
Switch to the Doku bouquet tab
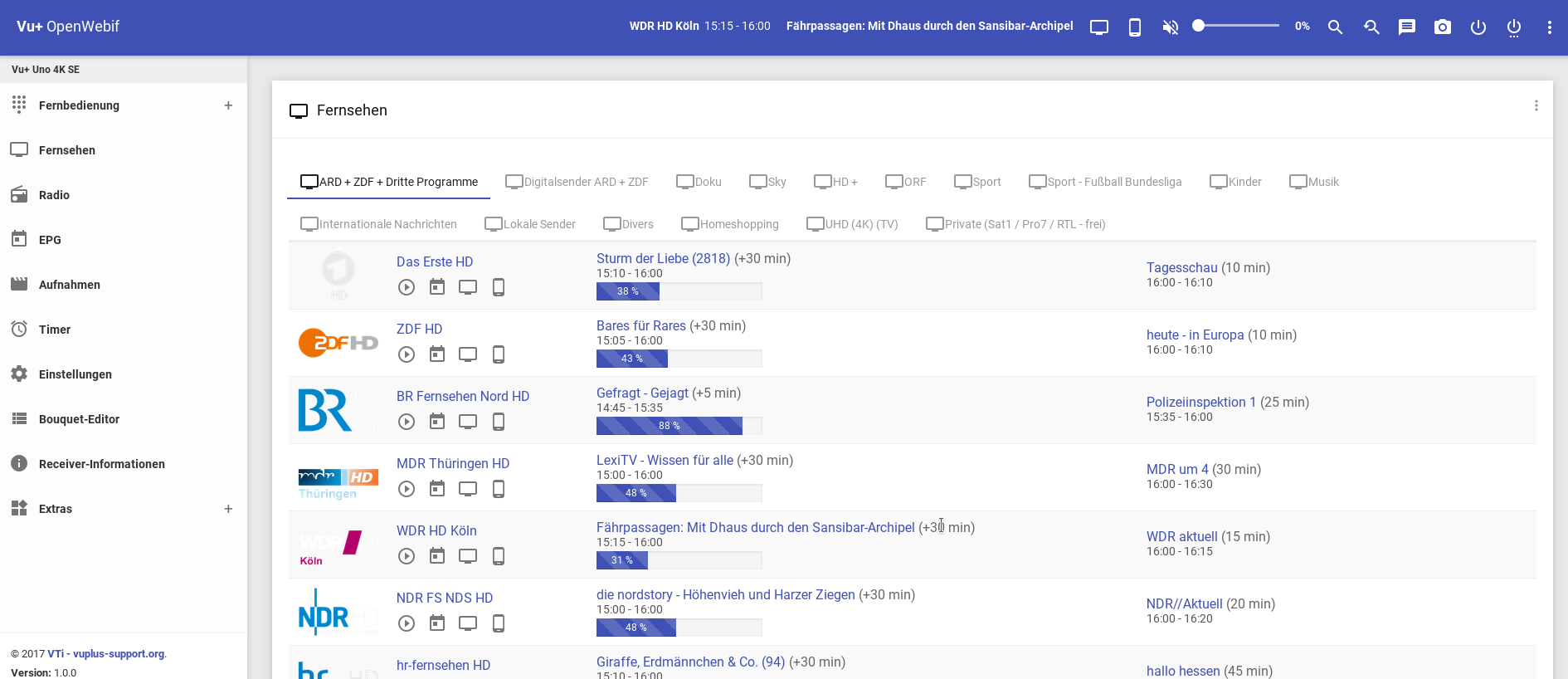coord(699,182)
